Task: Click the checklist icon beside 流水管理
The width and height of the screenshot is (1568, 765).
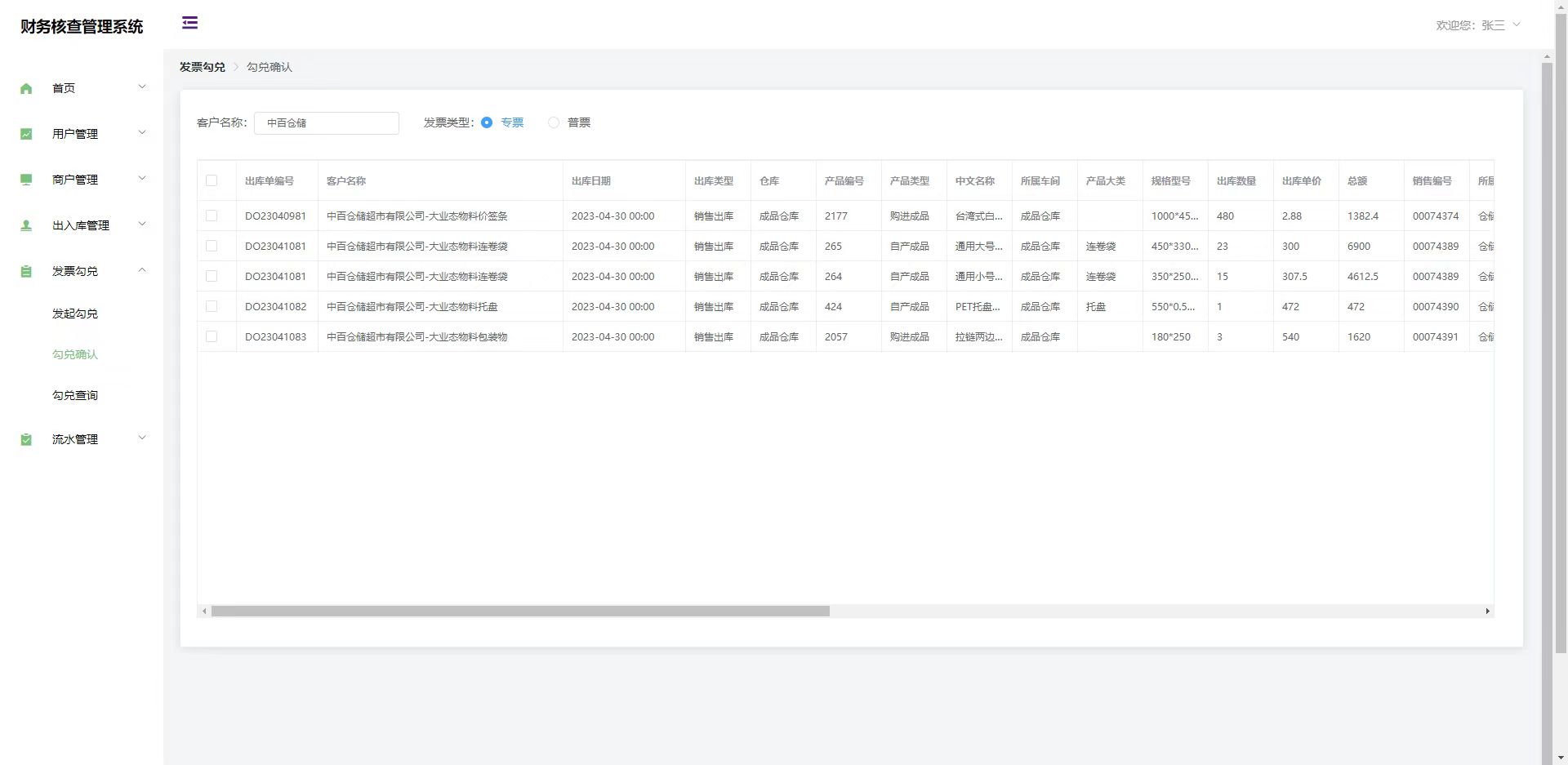Action: coord(26,439)
